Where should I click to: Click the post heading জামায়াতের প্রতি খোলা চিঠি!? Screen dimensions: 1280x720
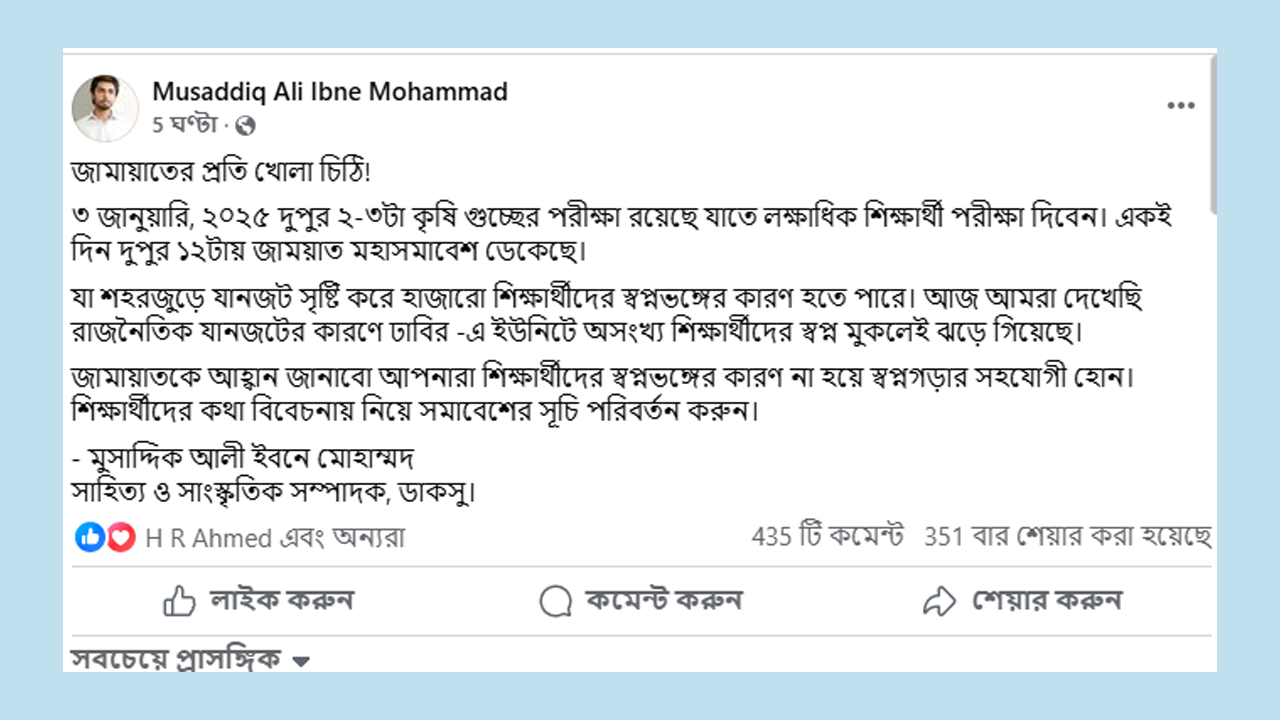tap(221, 172)
